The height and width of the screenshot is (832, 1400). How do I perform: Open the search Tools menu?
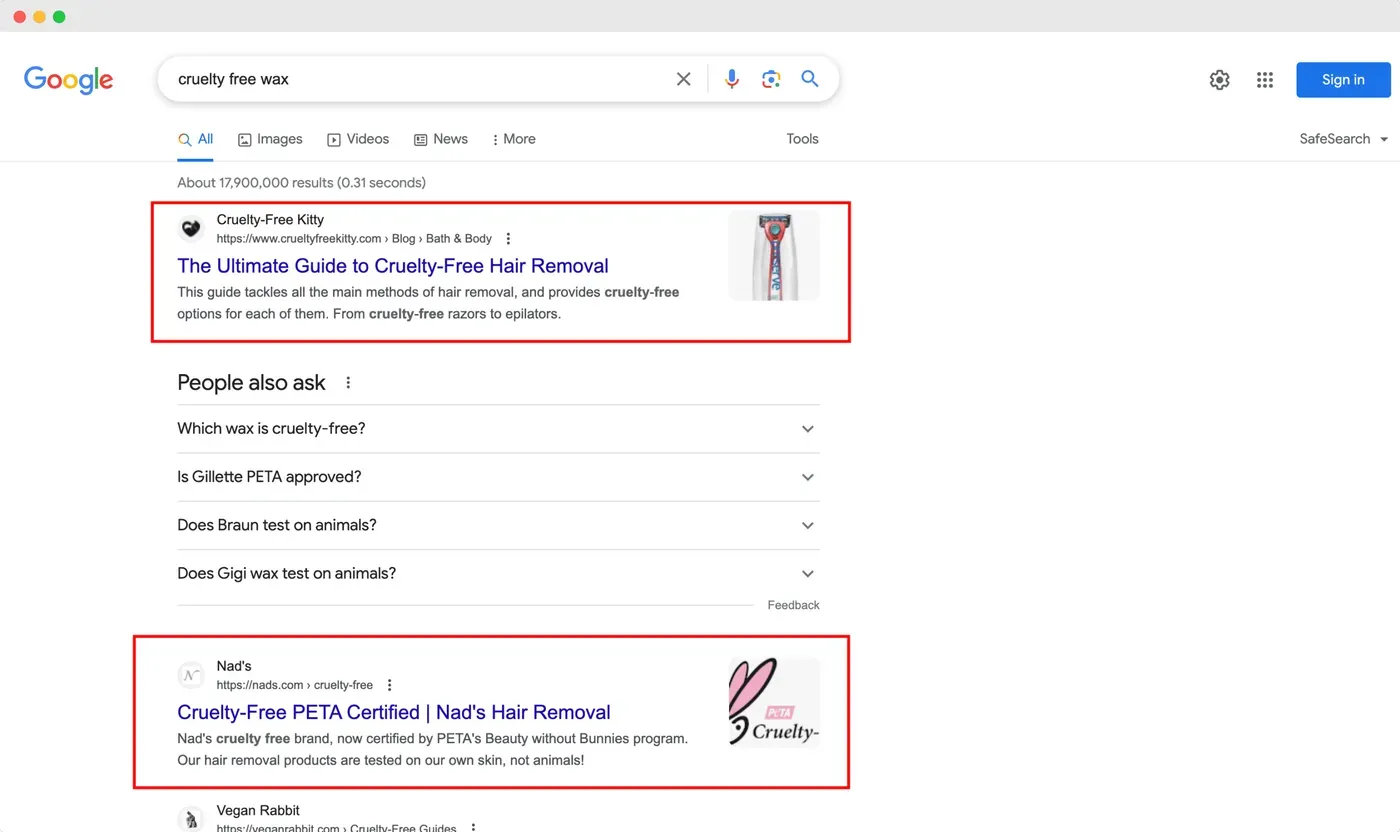coord(802,139)
